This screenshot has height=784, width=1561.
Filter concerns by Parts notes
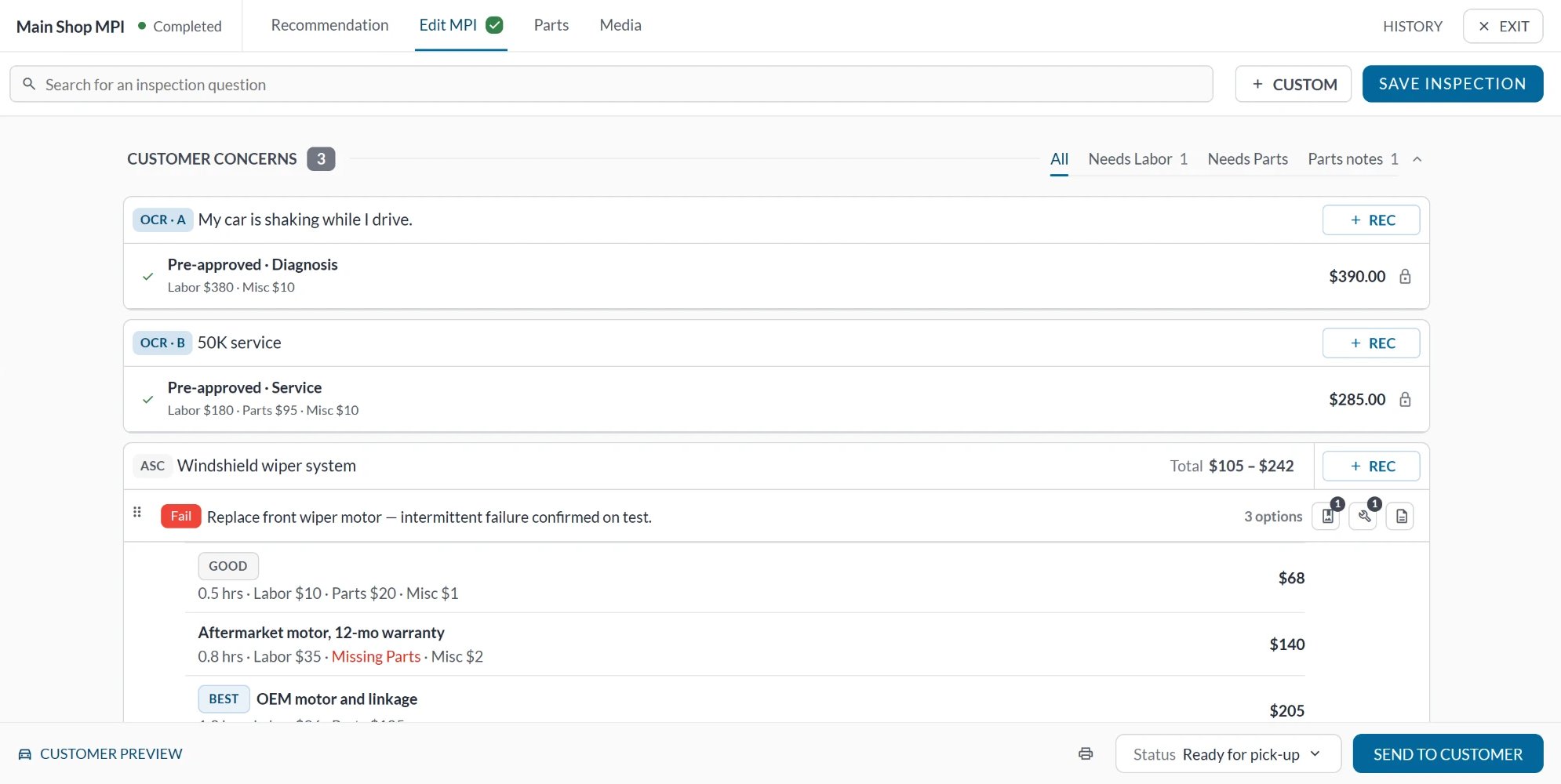(x=1353, y=159)
